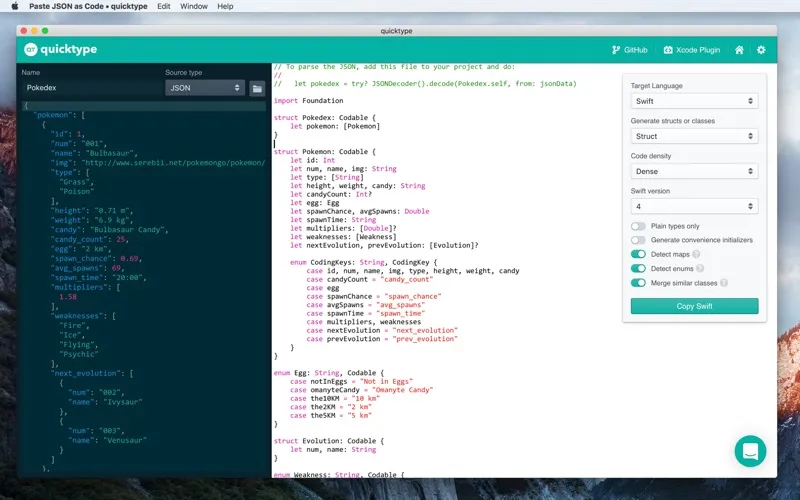Click the quicktype logo in header
Screen dimensions: 800x500
(x=60, y=49)
